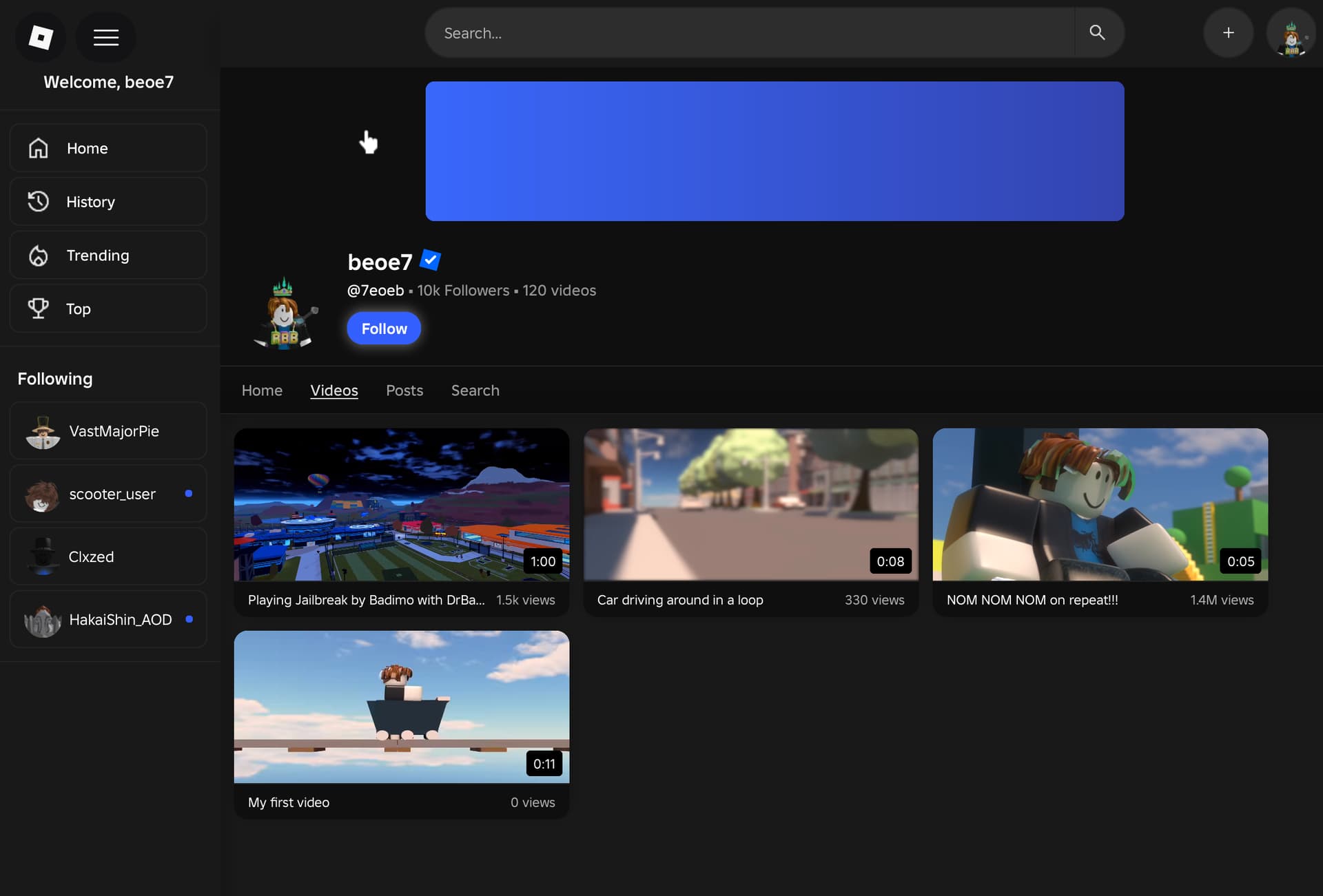The width and height of the screenshot is (1323, 896).
Task: Click the blue channel banner
Action: coord(775,152)
